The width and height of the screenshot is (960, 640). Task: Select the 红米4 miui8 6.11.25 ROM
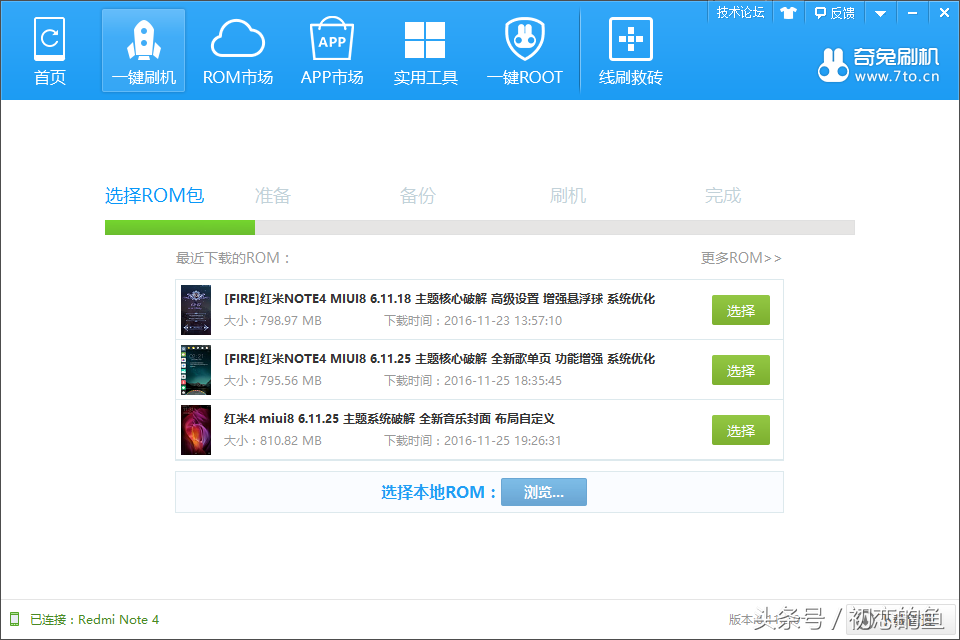[x=740, y=431]
